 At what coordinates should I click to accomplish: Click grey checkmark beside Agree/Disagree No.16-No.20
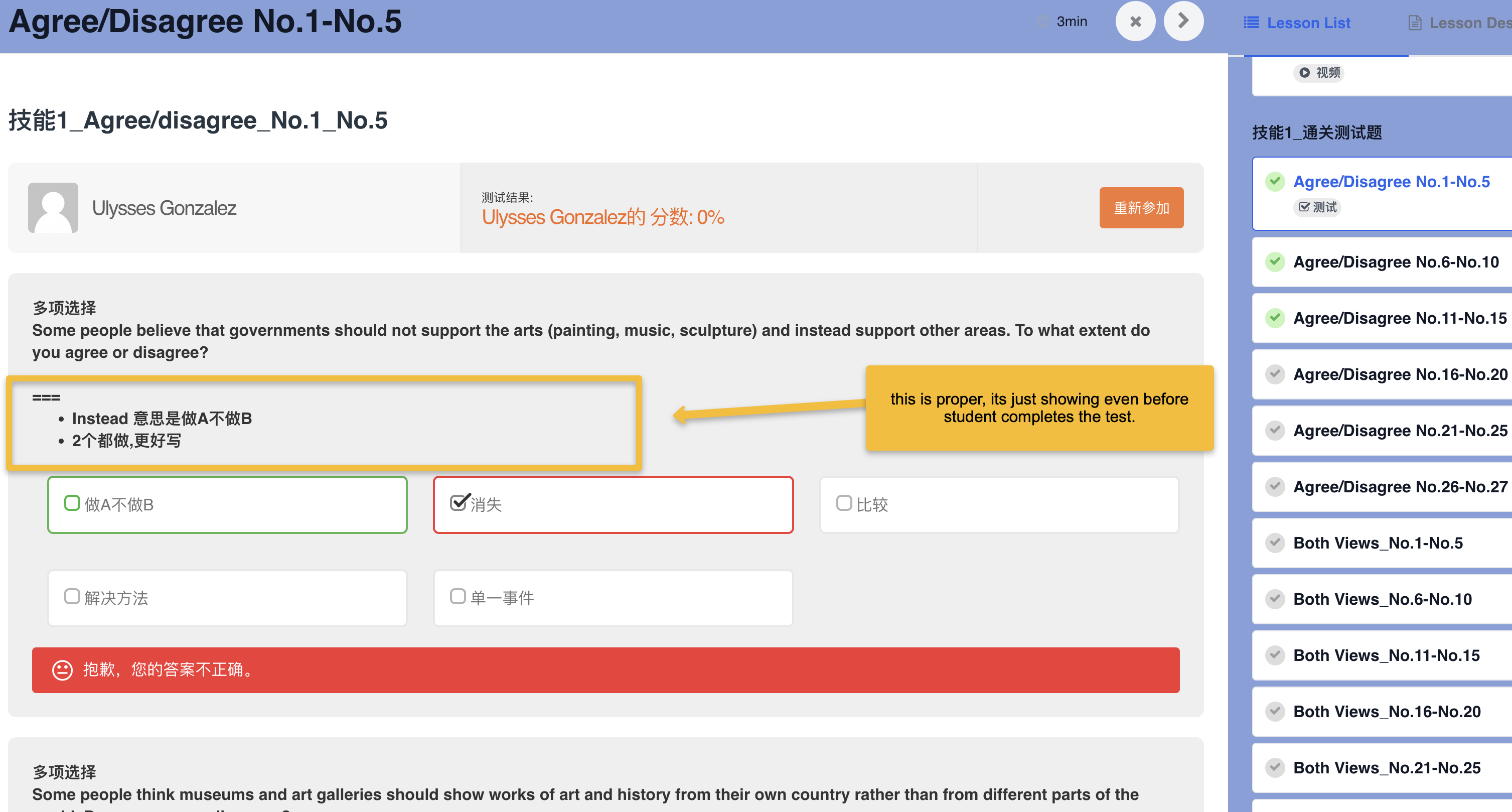pyautogui.click(x=1275, y=374)
